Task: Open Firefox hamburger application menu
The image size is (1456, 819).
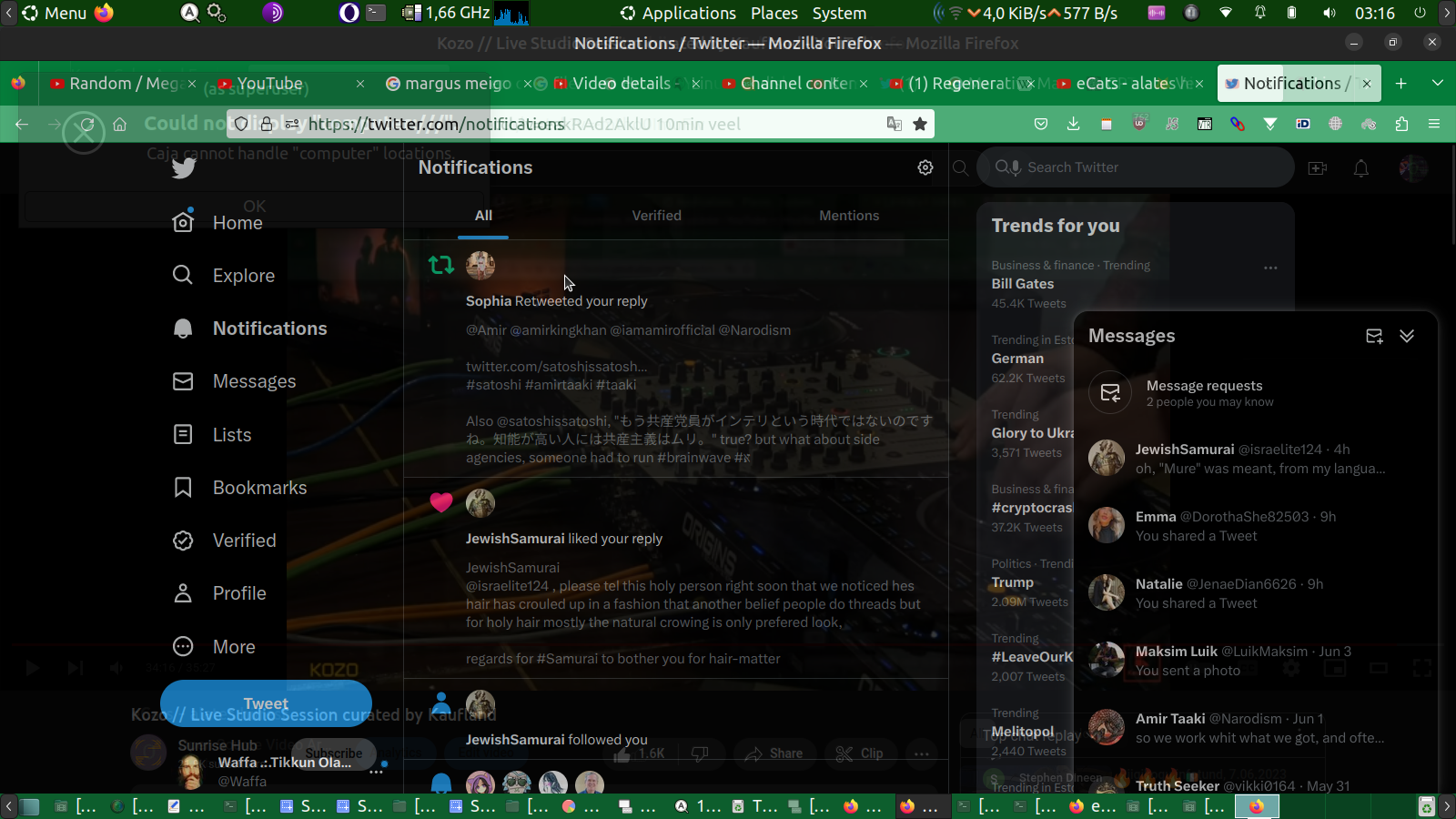Action: (x=1434, y=124)
